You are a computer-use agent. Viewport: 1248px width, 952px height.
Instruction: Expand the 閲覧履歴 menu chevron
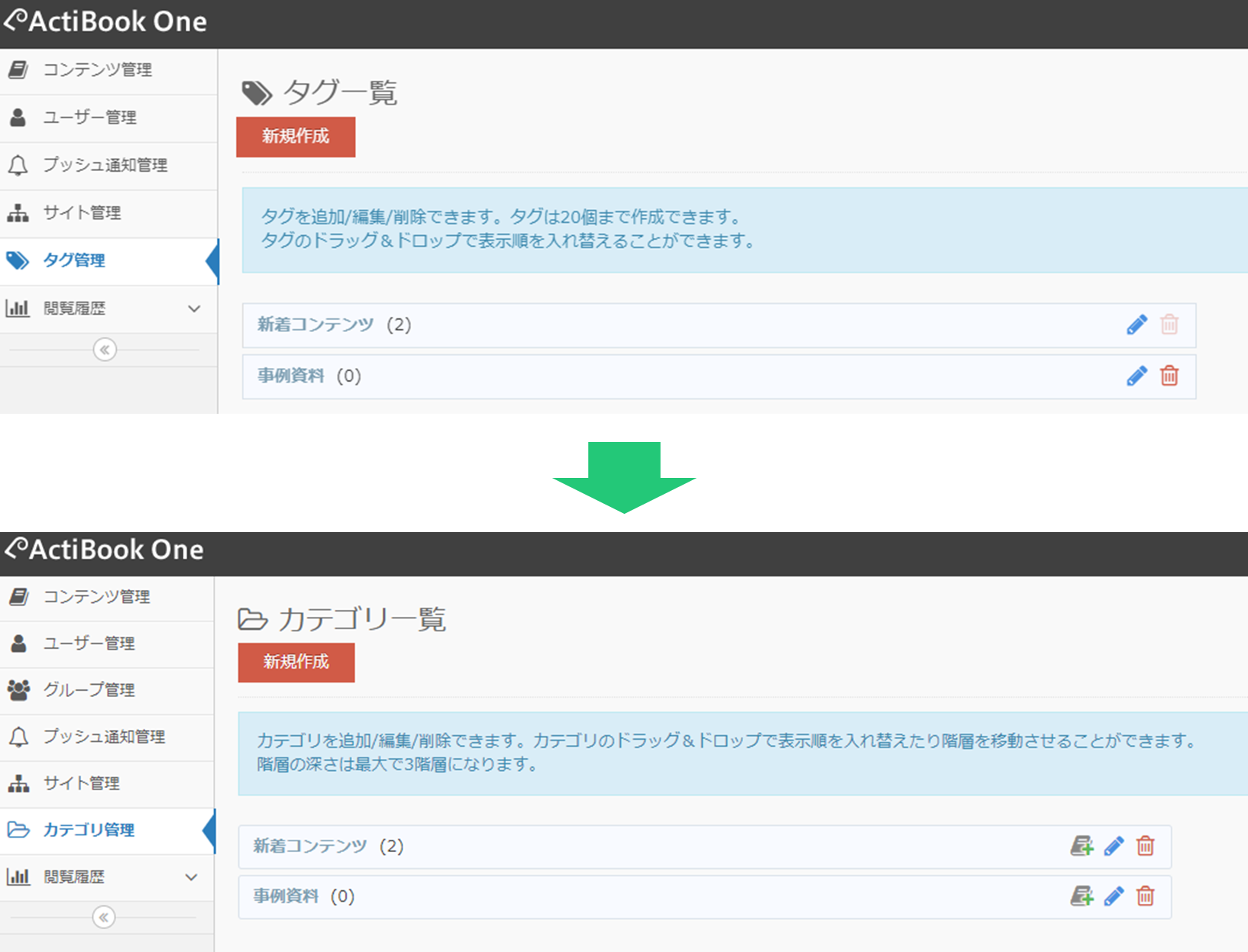pyautogui.click(x=196, y=308)
